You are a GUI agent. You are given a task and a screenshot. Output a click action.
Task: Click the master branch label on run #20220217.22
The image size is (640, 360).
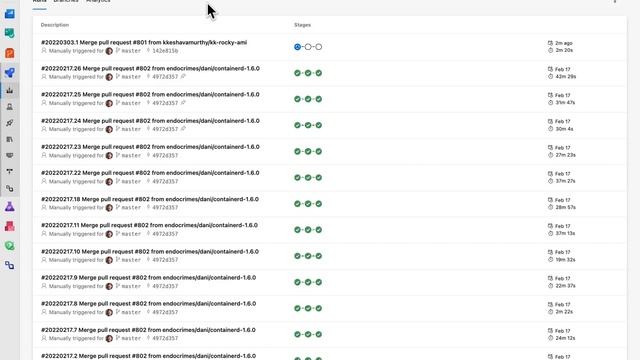click(x=131, y=182)
